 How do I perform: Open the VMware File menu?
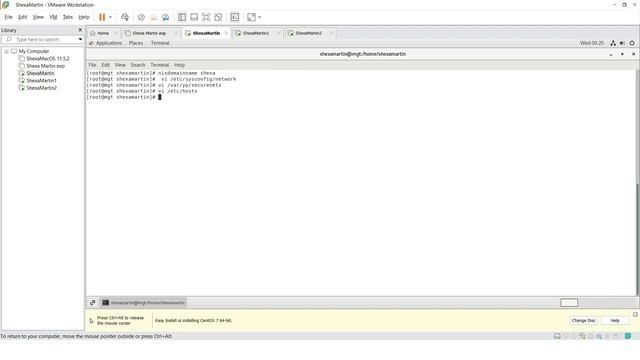click(9, 17)
